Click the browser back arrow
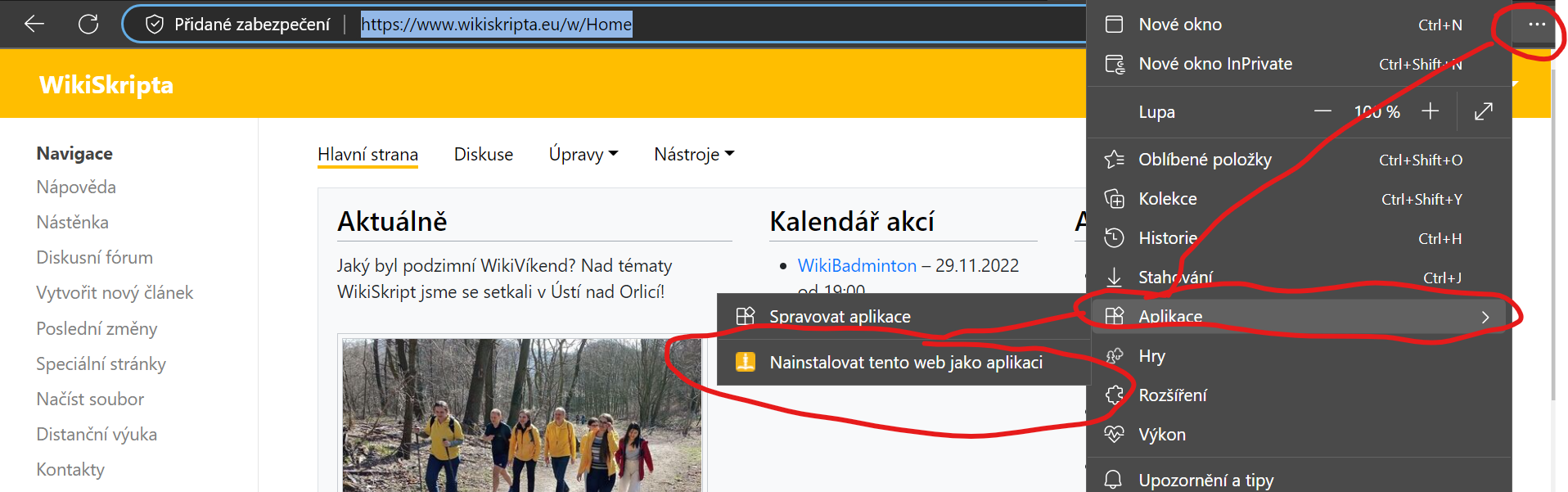This screenshot has width=1568, height=492. tap(34, 25)
